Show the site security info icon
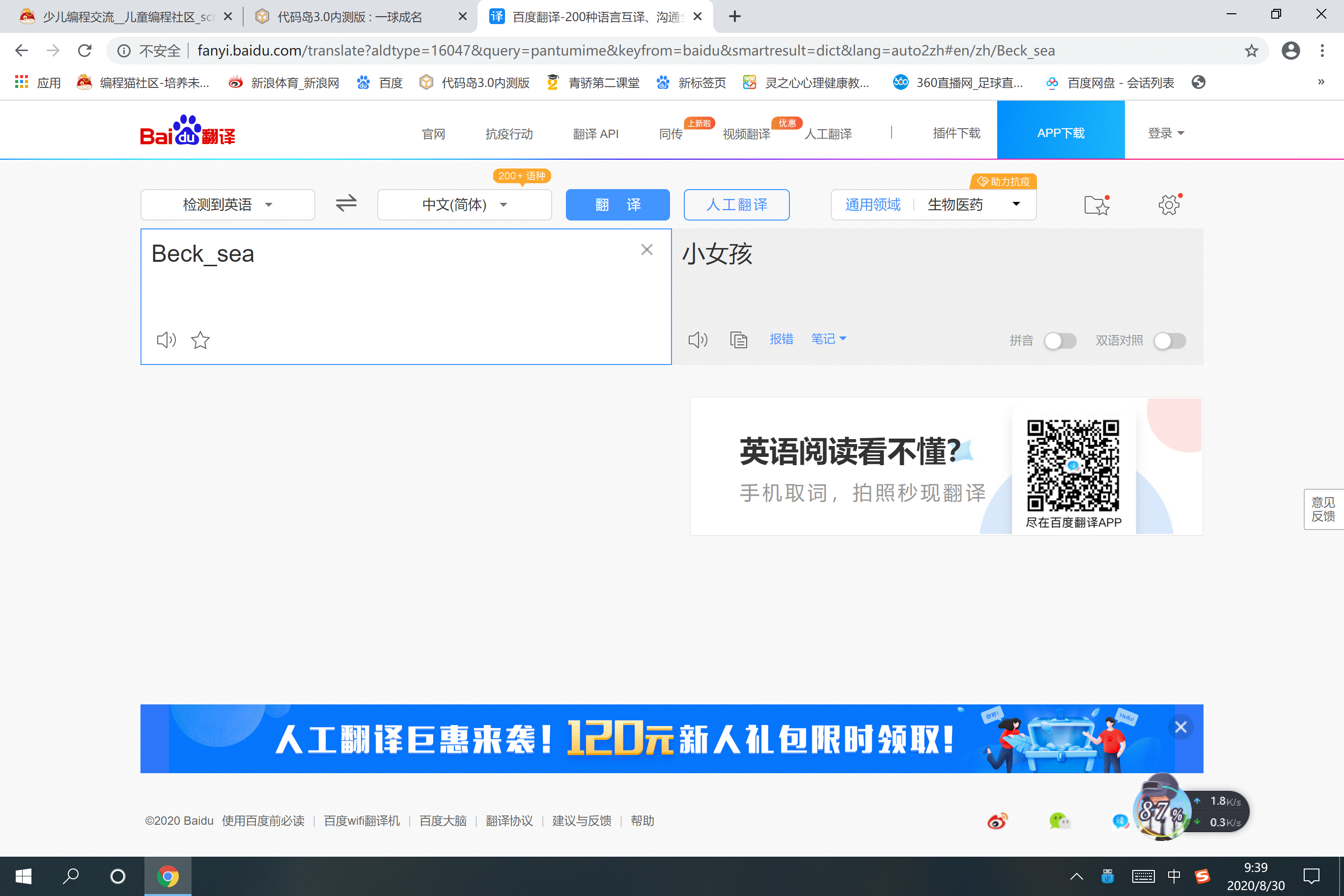The height and width of the screenshot is (896, 1344). tap(123, 51)
